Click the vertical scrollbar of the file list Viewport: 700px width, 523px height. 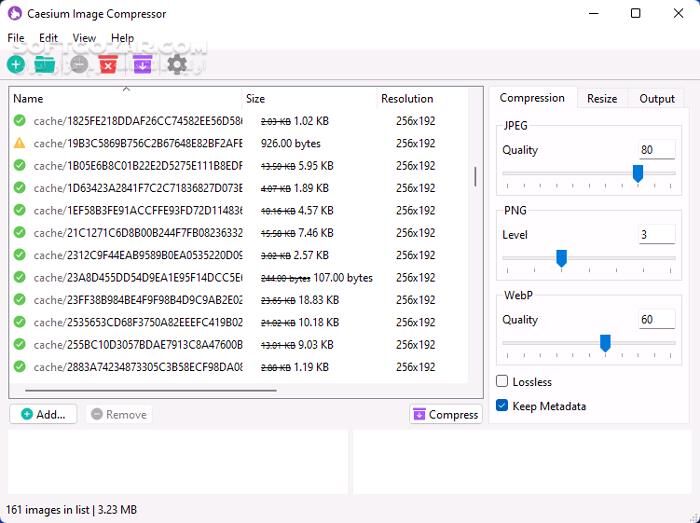475,177
